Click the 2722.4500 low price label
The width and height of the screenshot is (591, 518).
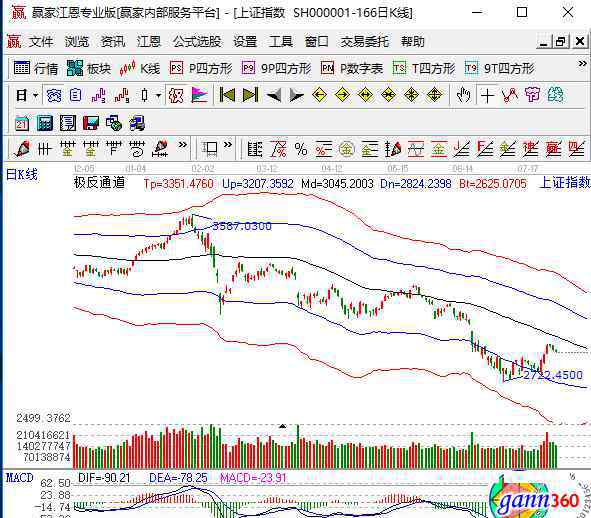click(553, 375)
